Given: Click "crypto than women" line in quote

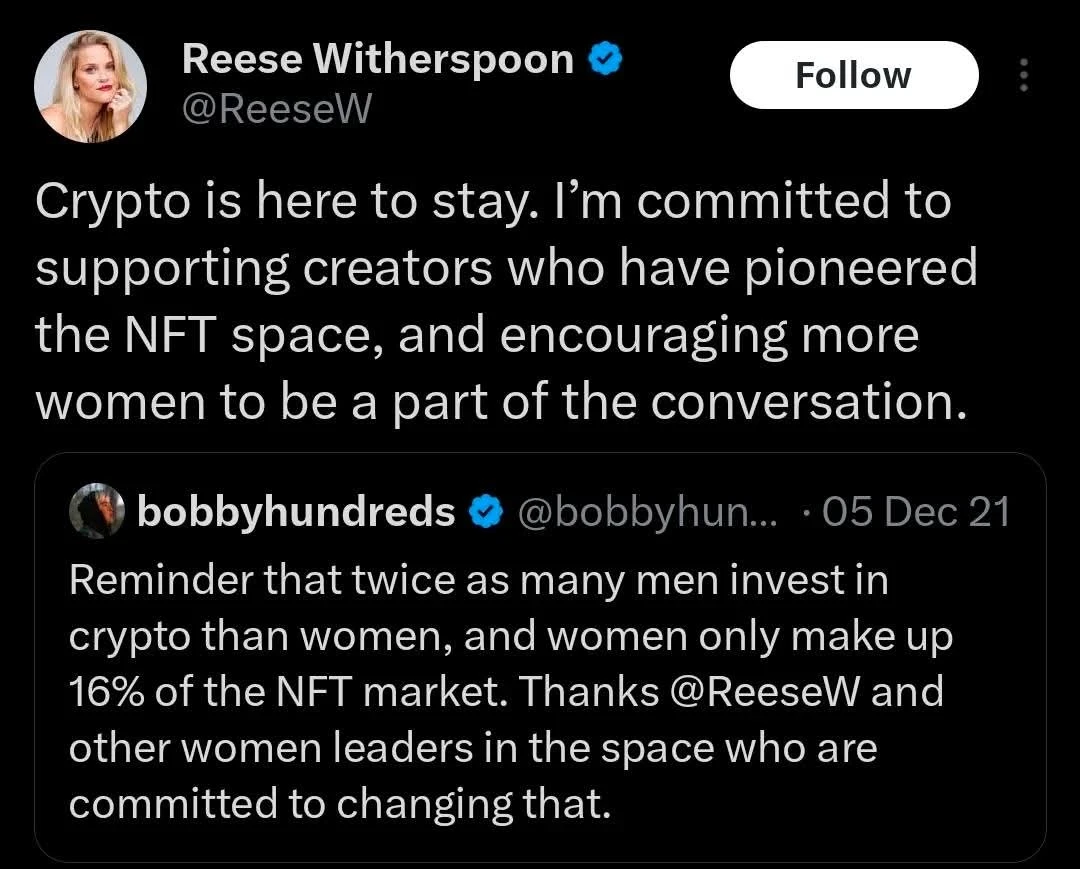Looking at the screenshot, I should pyautogui.click(x=510, y=637).
